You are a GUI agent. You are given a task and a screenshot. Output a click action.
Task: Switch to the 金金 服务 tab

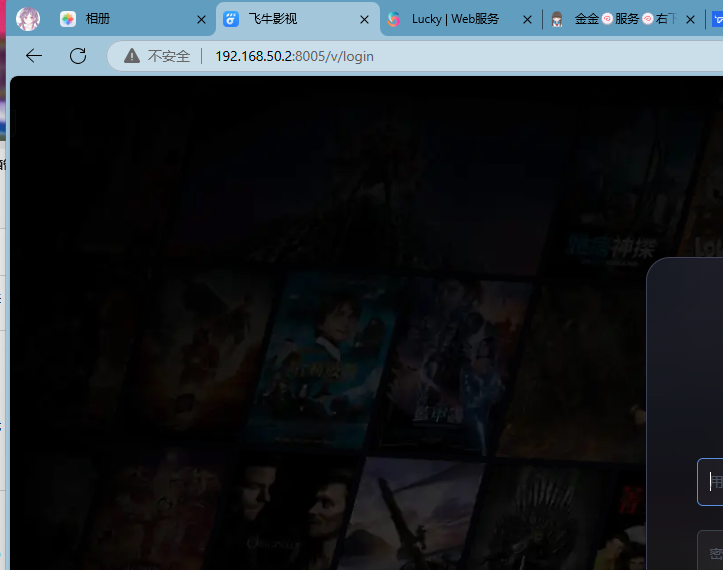pos(623,19)
